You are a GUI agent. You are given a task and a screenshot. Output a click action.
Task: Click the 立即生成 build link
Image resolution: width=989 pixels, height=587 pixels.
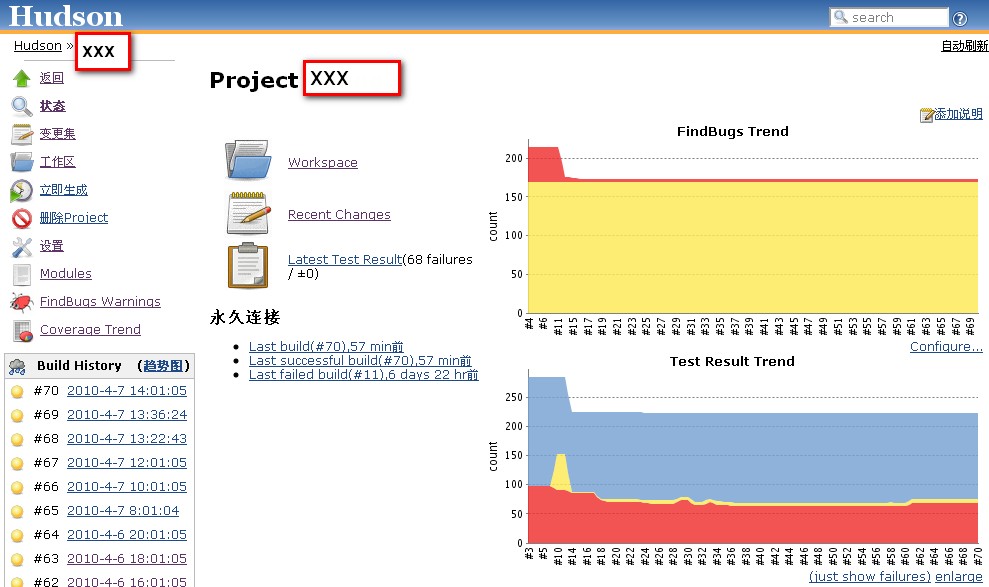tap(64, 190)
